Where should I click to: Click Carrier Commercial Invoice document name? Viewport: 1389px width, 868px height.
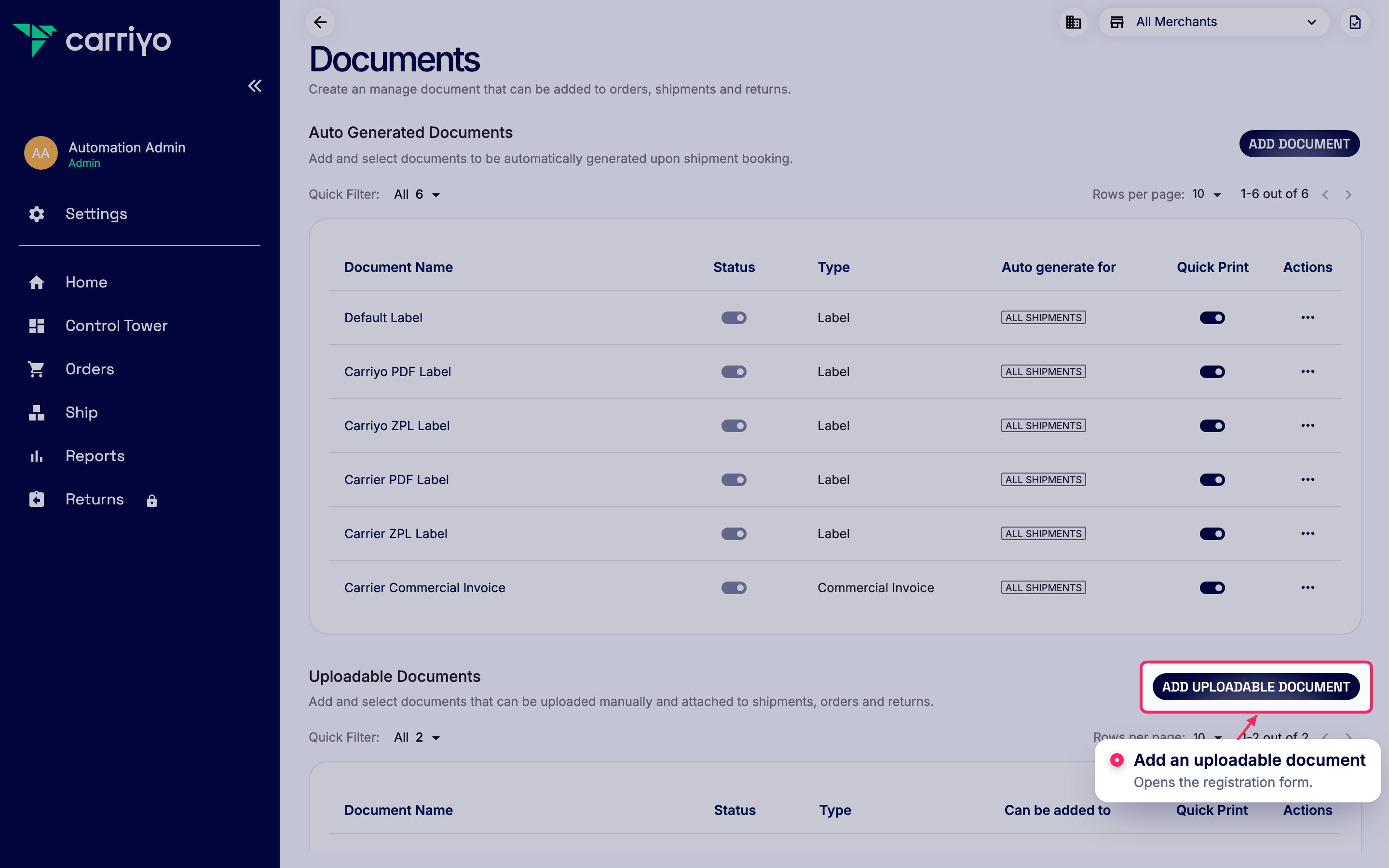coord(424,587)
